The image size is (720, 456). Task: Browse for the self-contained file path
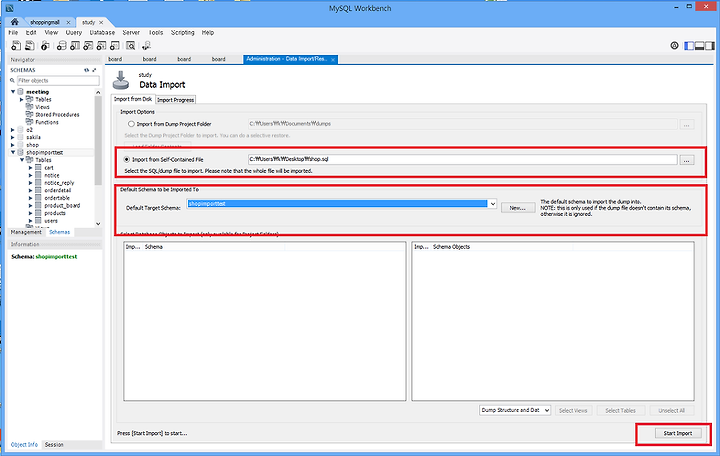click(686, 160)
